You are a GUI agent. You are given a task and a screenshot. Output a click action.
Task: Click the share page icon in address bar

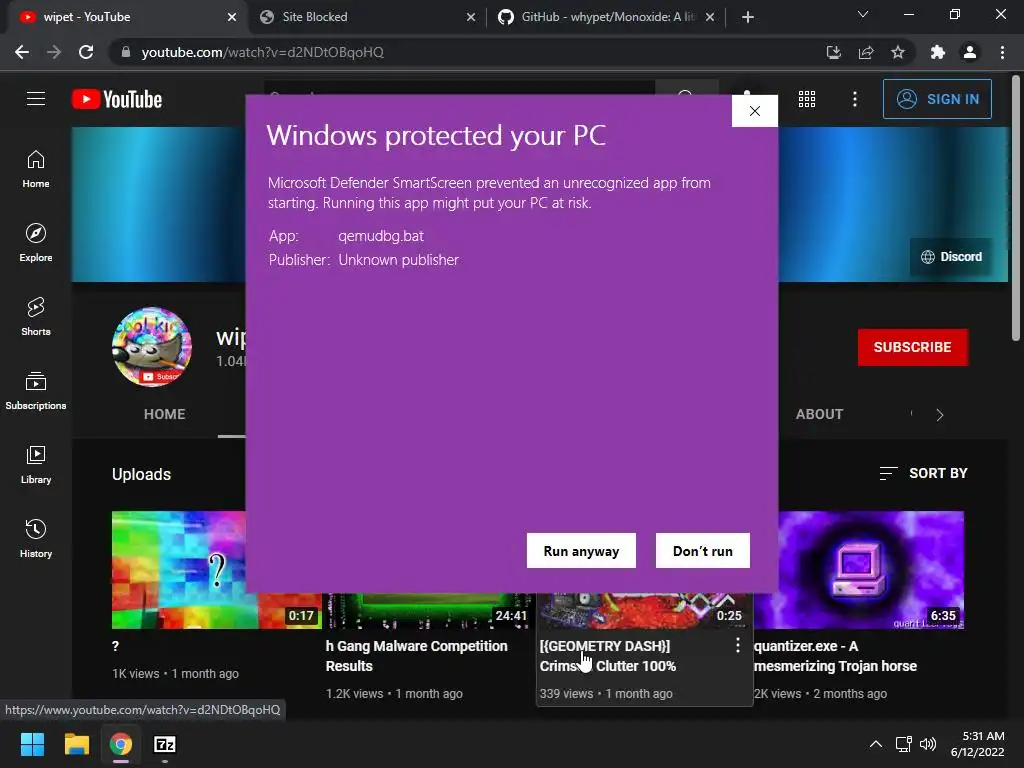pos(866,52)
